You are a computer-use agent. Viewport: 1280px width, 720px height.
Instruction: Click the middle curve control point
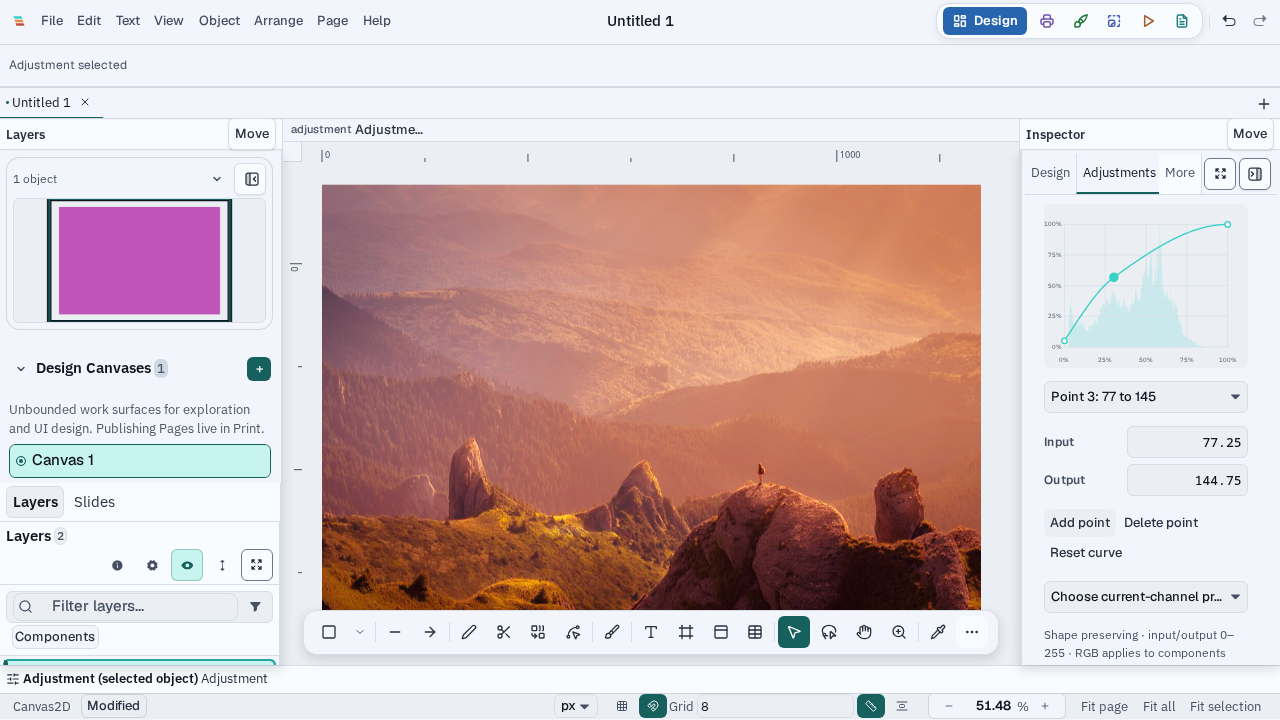coord(1114,277)
